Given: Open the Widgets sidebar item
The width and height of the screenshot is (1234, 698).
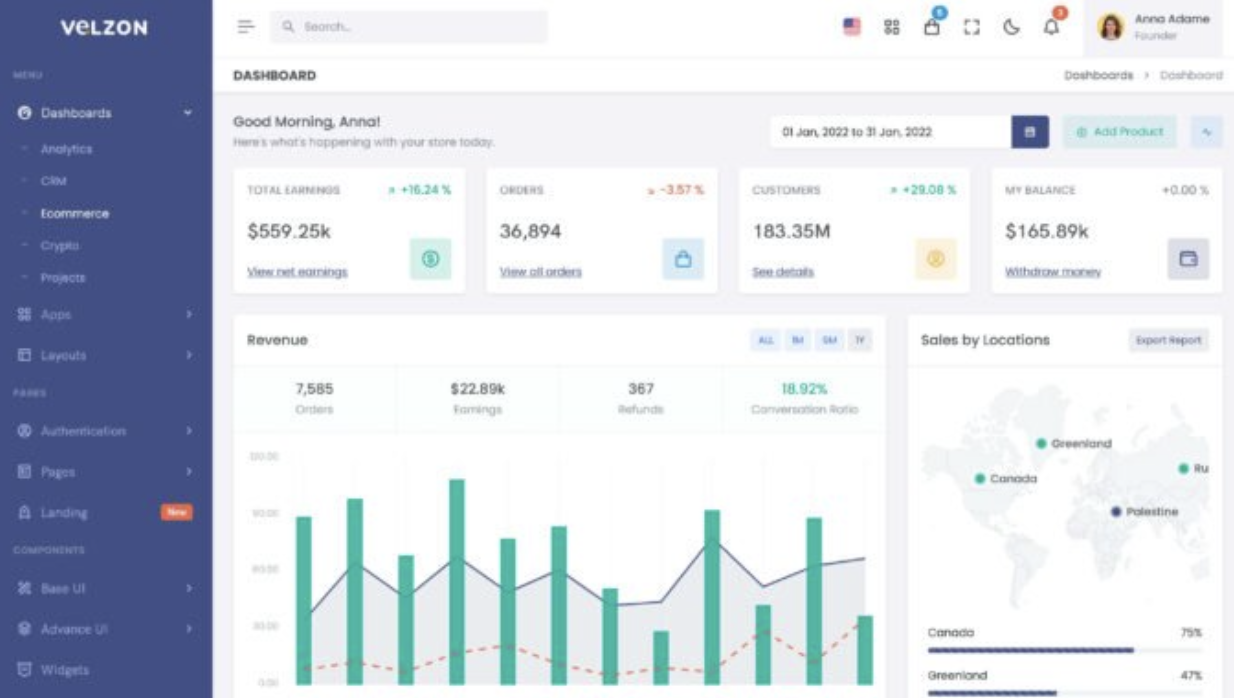Looking at the screenshot, I should click(64, 670).
